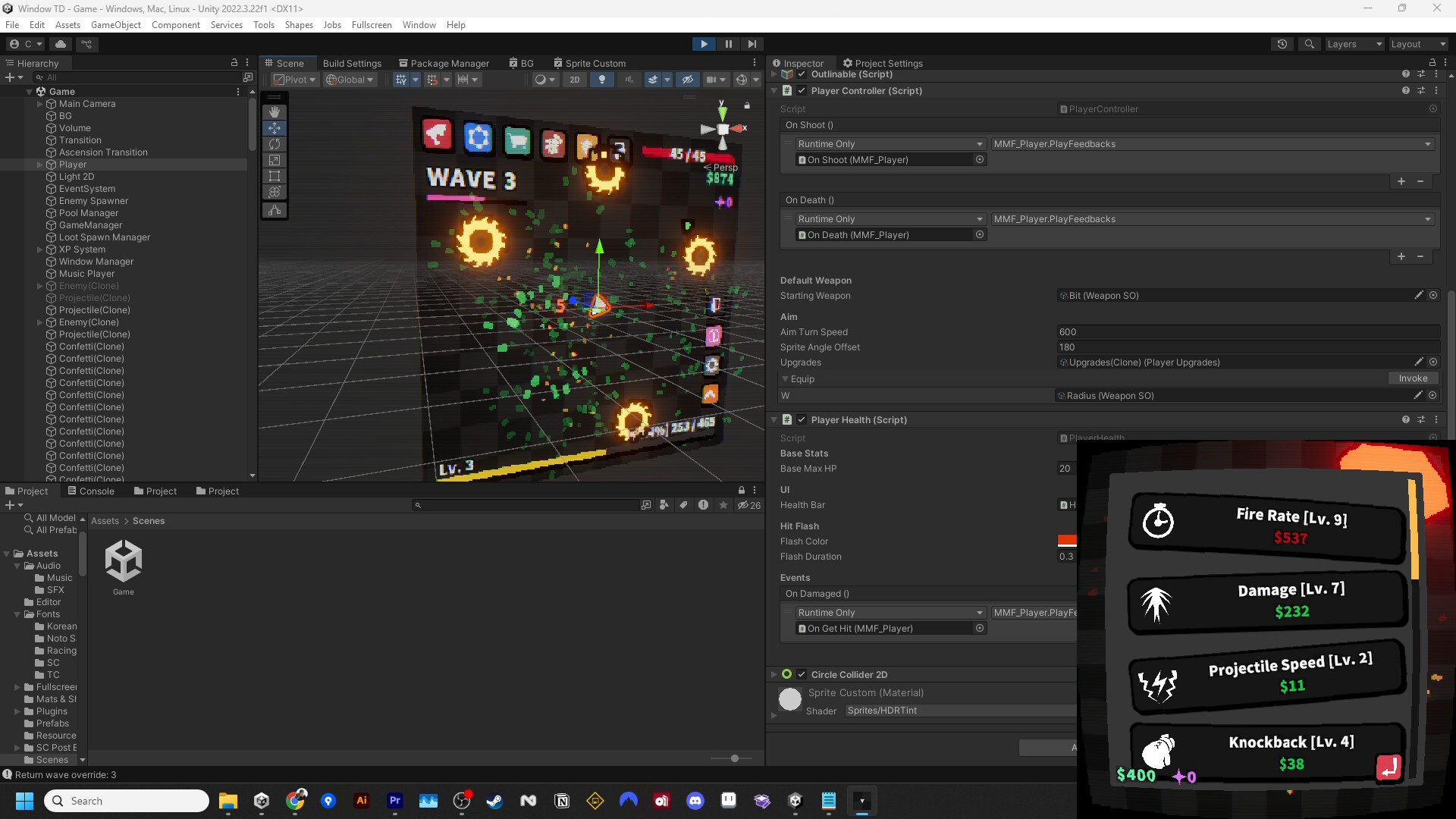
Task: Open the Flash Color swatch
Action: click(1068, 541)
